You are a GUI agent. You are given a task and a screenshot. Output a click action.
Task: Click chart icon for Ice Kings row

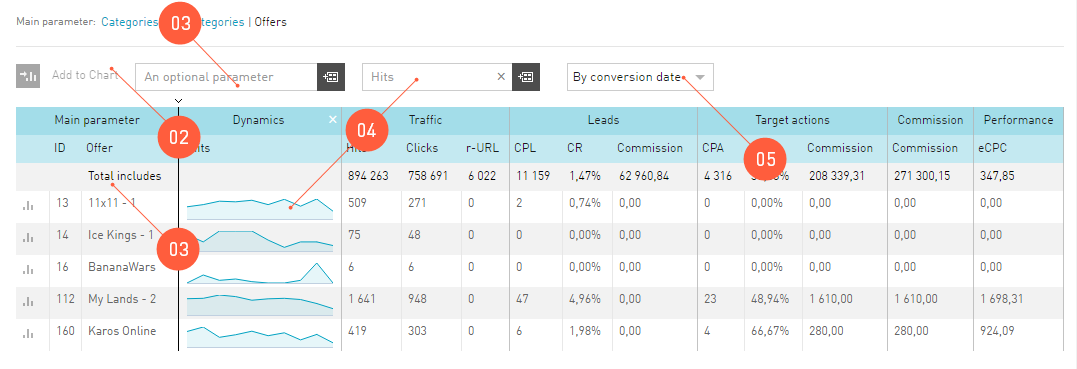(x=28, y=237)
